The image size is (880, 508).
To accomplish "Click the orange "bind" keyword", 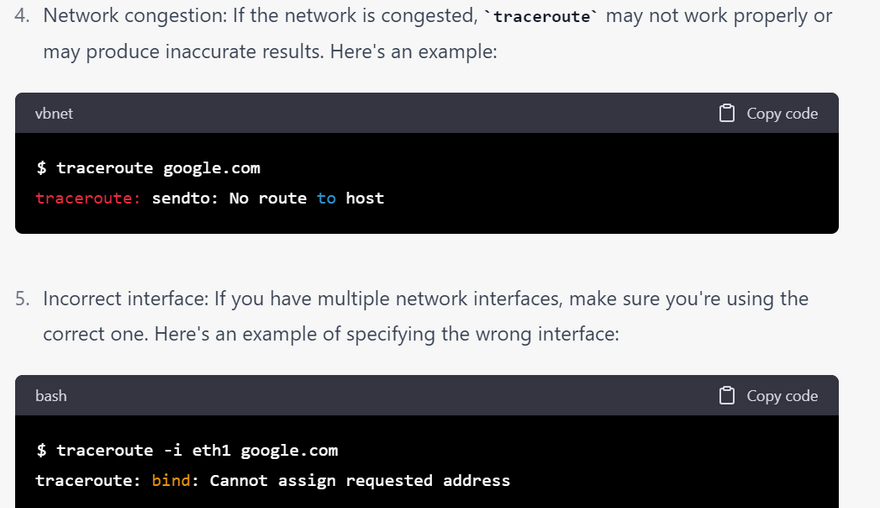I will (x=170, y=481).
